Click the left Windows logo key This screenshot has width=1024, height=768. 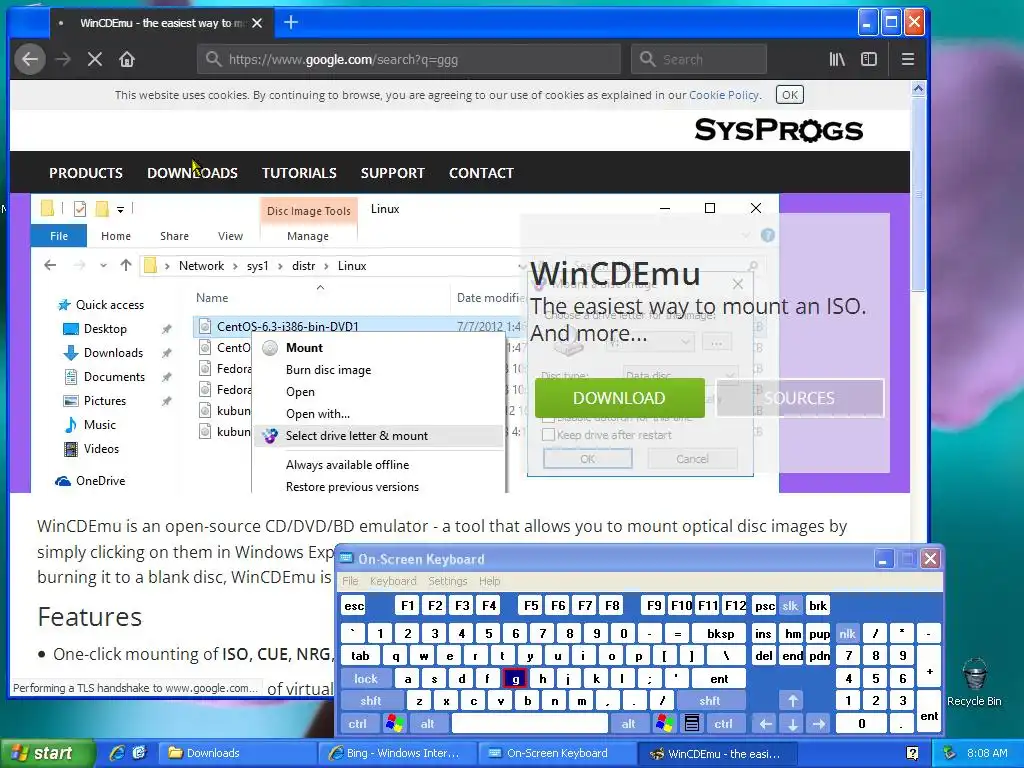click(x=394, y=724)
